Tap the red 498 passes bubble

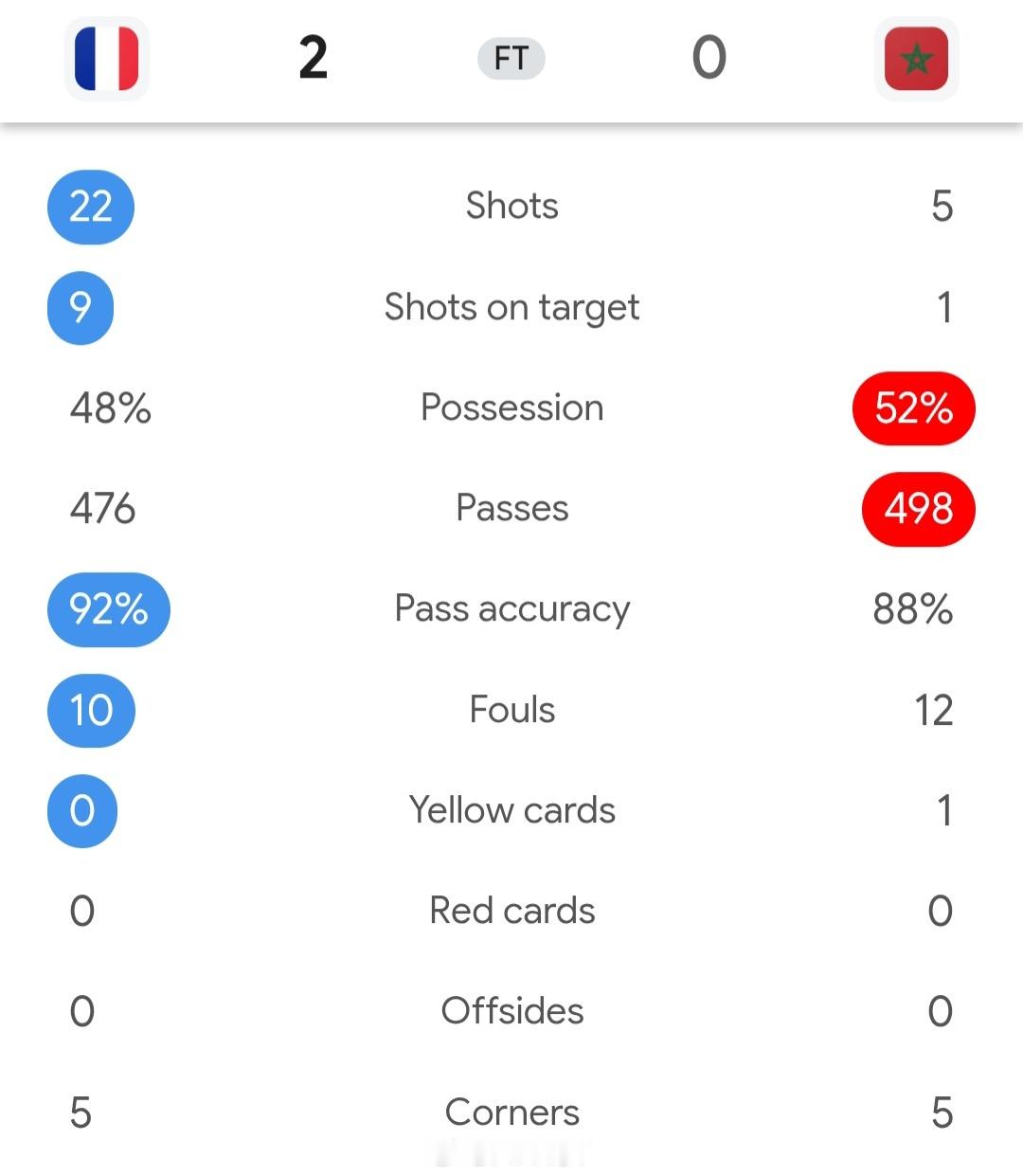(919, 509)
